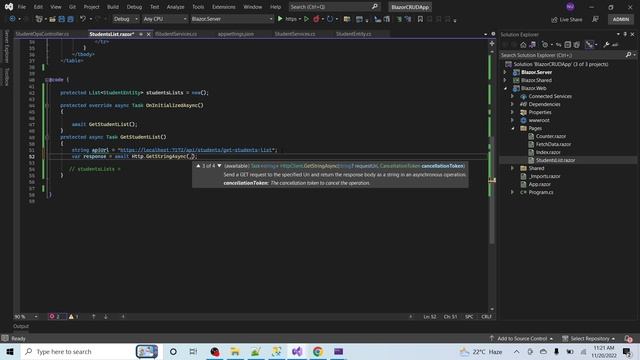Click the search magnifier in Solution Explorer

pyautogui.click(x=628, y=55)
